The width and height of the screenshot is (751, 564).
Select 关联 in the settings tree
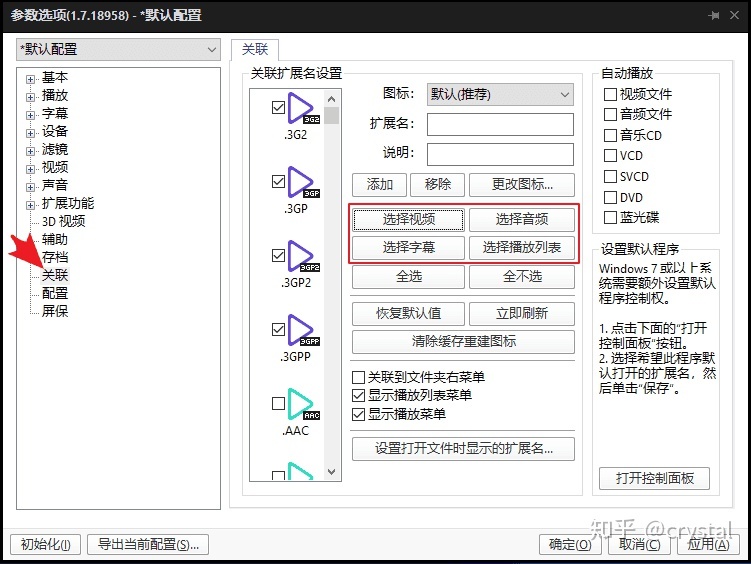tap(55, 275)
